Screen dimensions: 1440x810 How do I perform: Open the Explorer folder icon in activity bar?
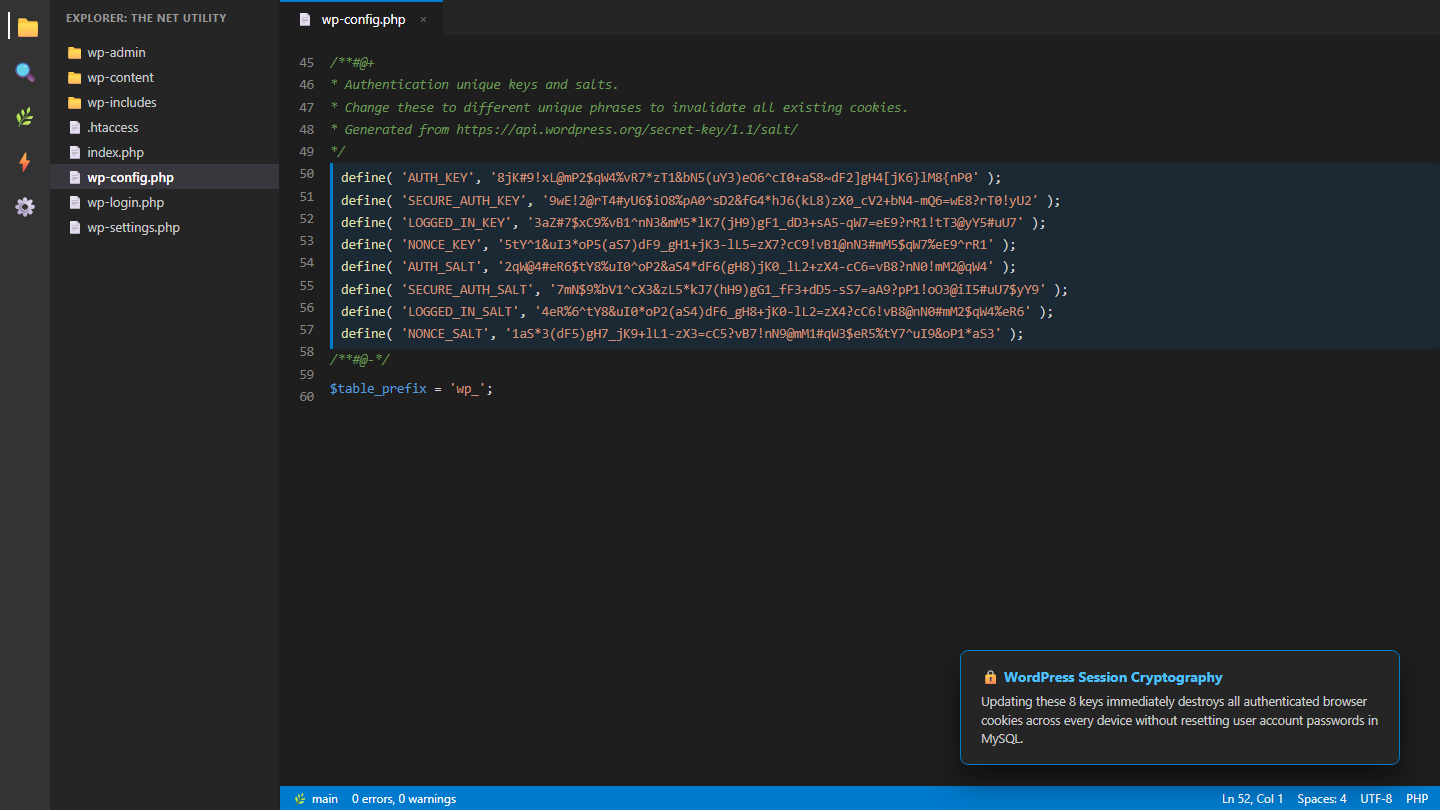click(x=27, y=27)
